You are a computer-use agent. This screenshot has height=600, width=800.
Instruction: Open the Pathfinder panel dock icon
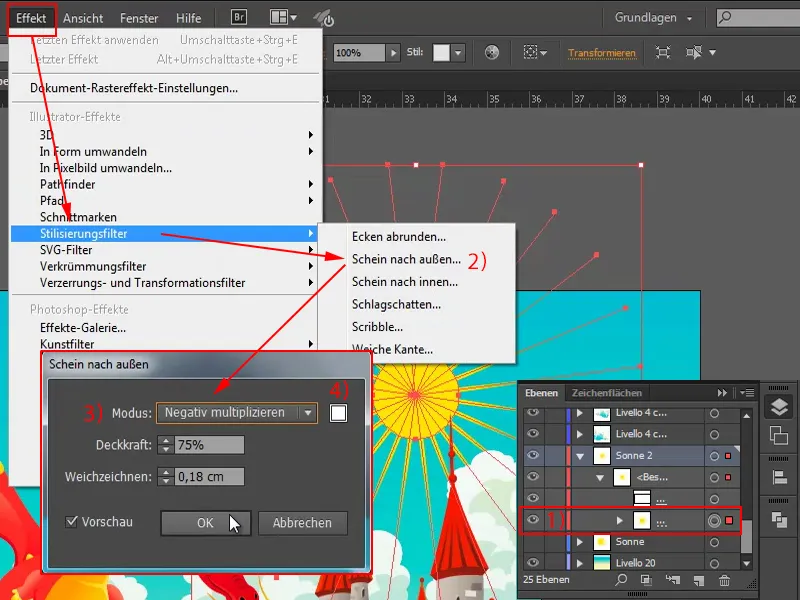click(x=779, y=519)
